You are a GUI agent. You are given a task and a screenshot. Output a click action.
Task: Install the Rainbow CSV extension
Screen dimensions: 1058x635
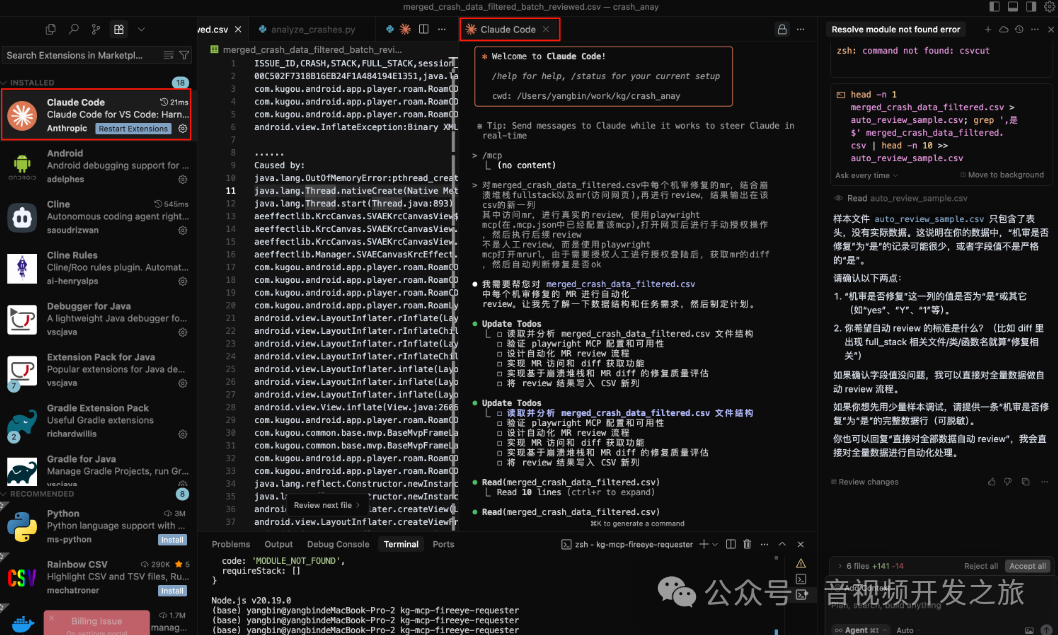(172, 590)
